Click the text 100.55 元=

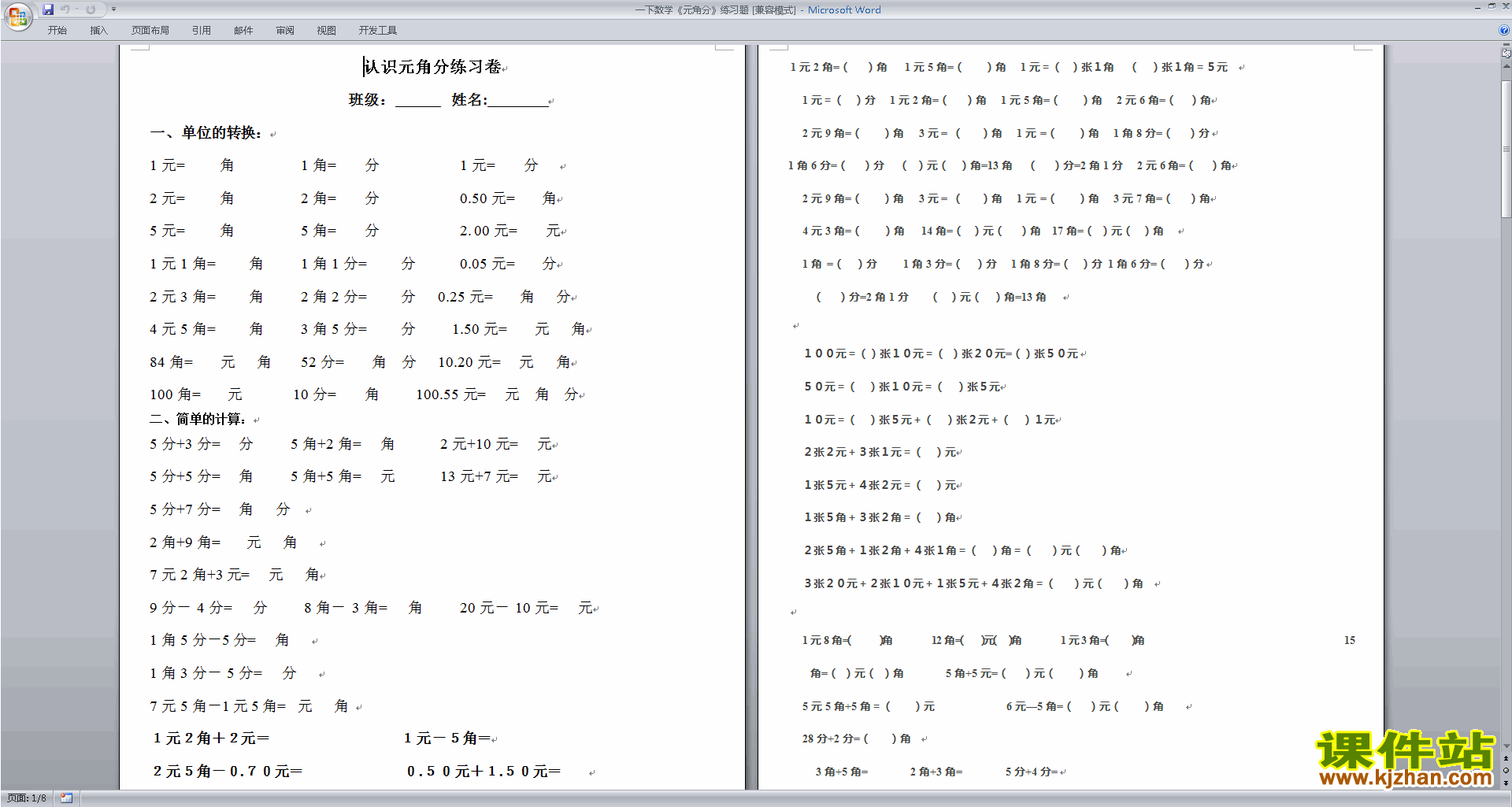[451, 394]
